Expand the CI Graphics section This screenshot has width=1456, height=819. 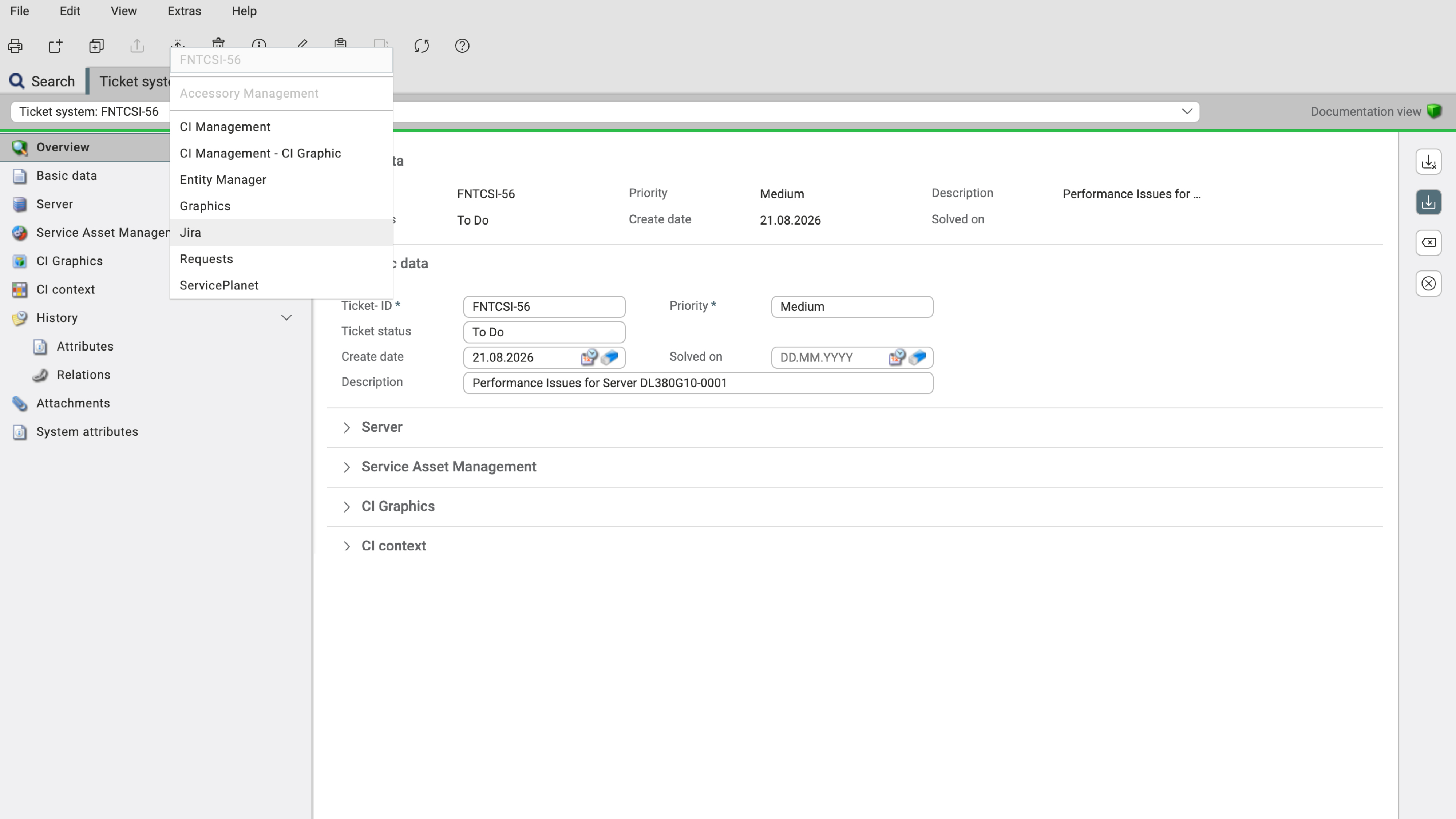click(347, 507)
